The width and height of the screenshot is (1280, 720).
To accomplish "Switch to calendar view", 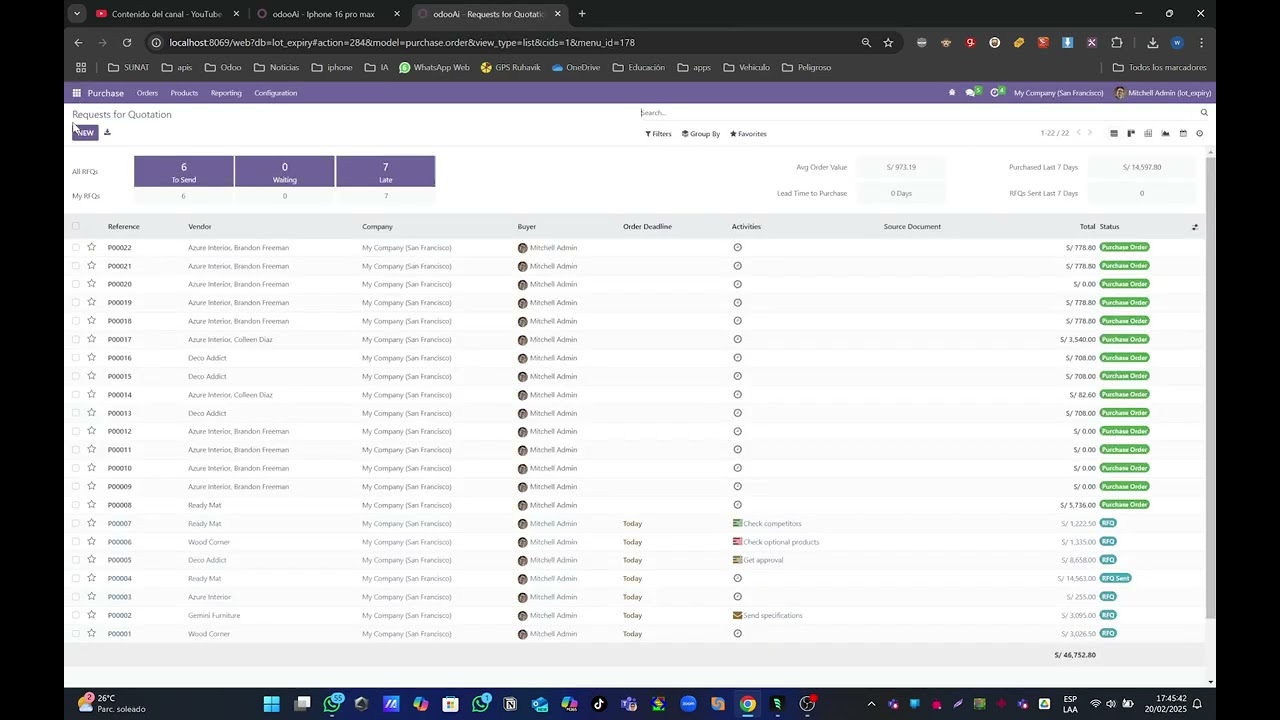I will tap(1183, 133).
